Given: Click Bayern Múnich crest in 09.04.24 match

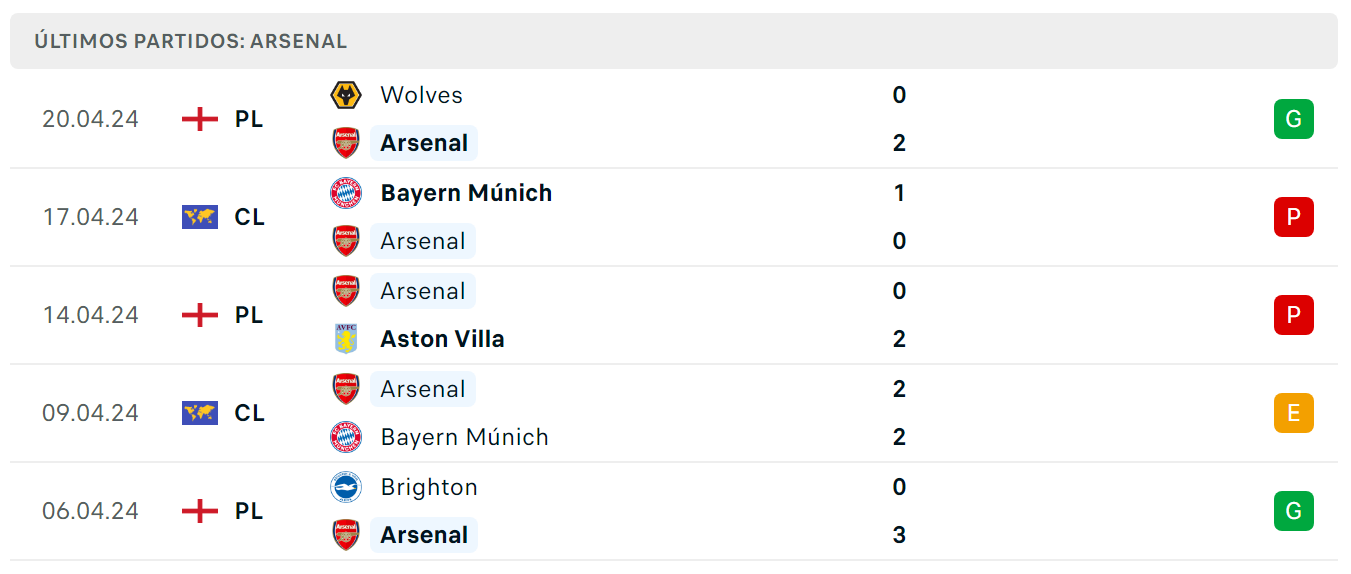Looking at the screenshot, I should click(346, 437).
